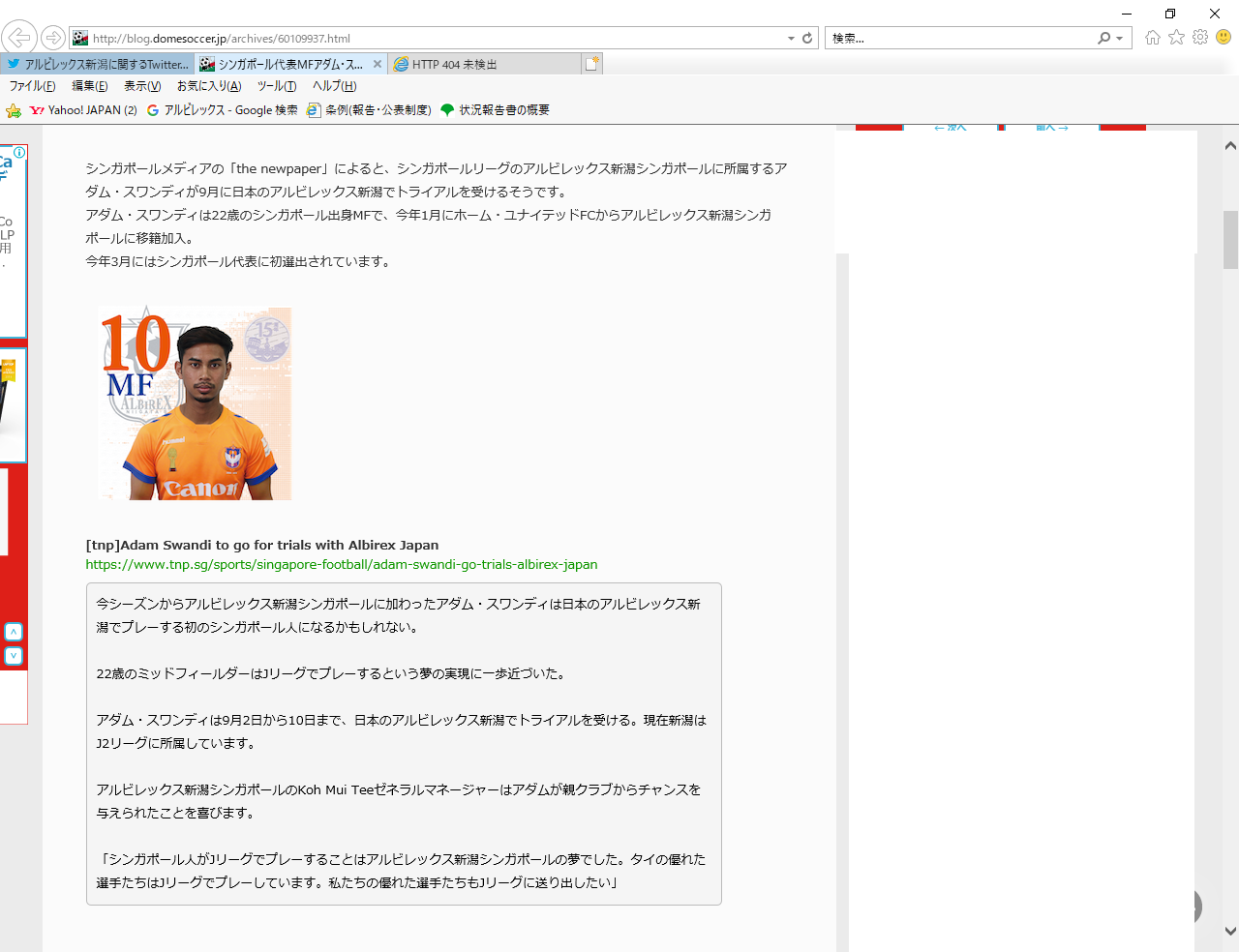
Task: Open the 条例(報告・公表制度) bookmark
Action: (x=369, y=110)
